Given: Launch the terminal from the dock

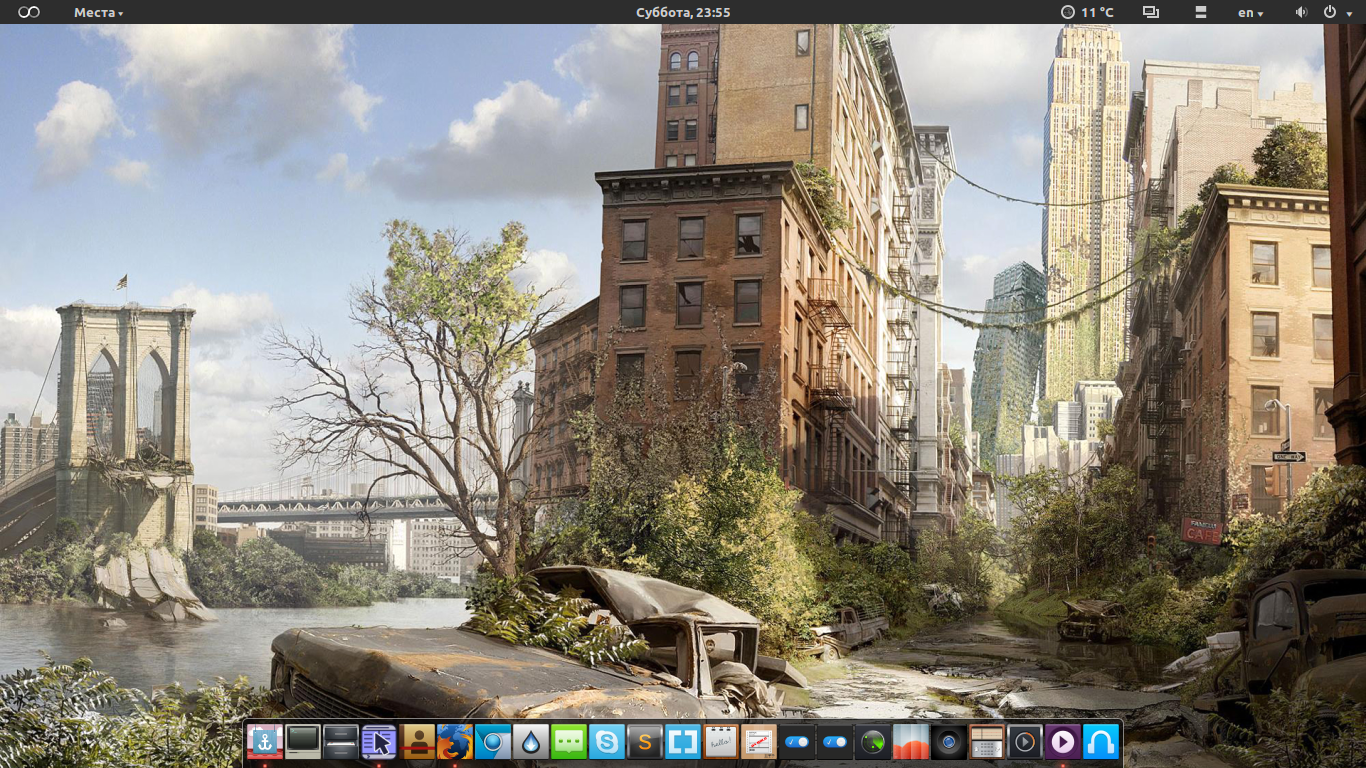Looking at the screenshot, I should point(303,742).
